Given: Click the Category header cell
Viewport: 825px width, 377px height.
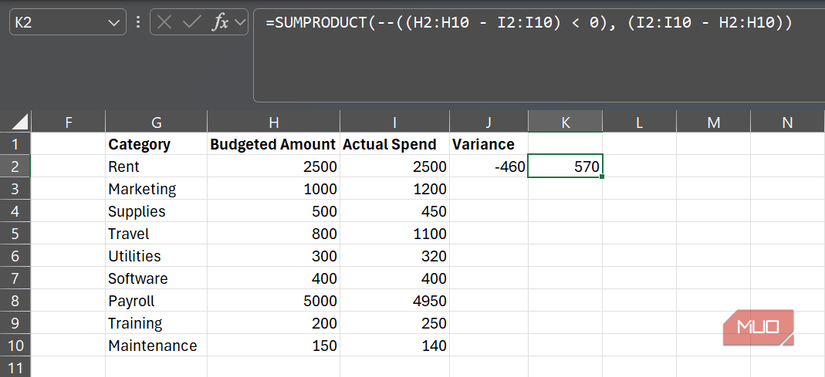Looking at the screenshot, I should pos(156,144).
